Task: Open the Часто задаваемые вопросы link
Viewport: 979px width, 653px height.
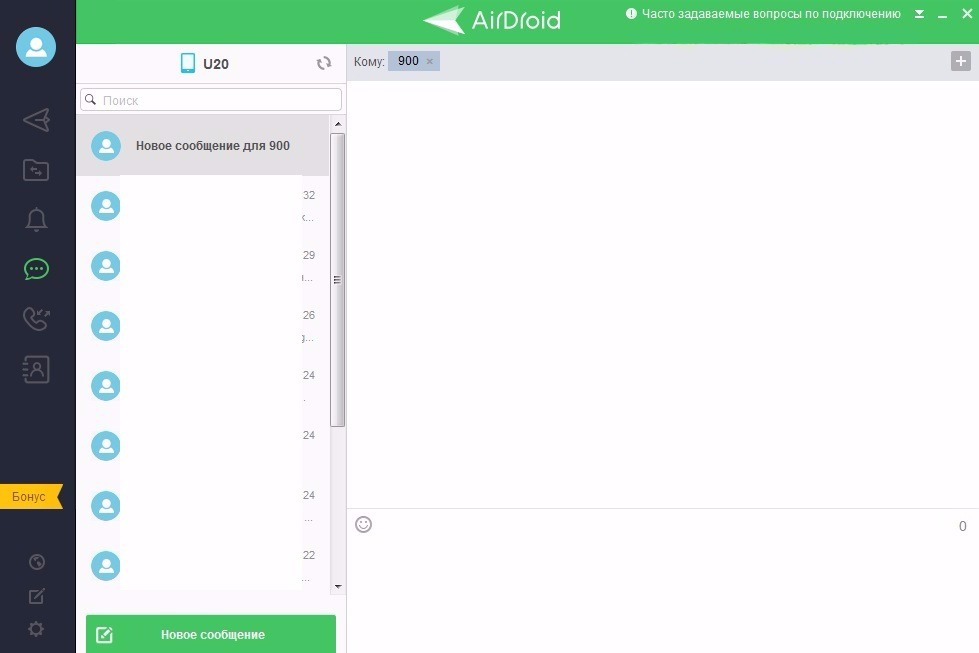Action: click(x=770, y=14)
